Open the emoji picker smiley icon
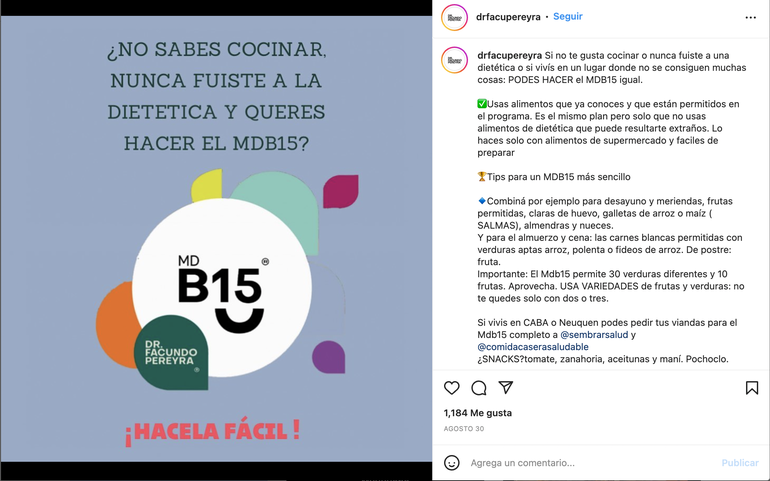 point(451,463)
